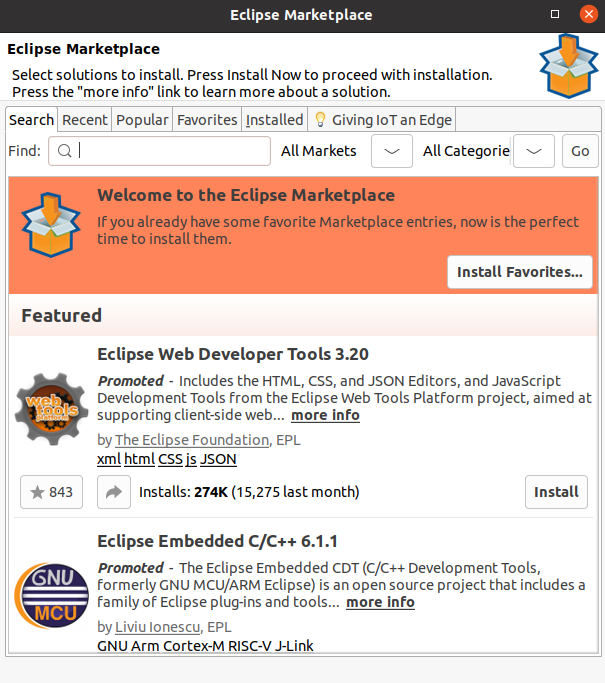Go to the Favorites tab
605x683 pixels.
click(x=207, y=120)
